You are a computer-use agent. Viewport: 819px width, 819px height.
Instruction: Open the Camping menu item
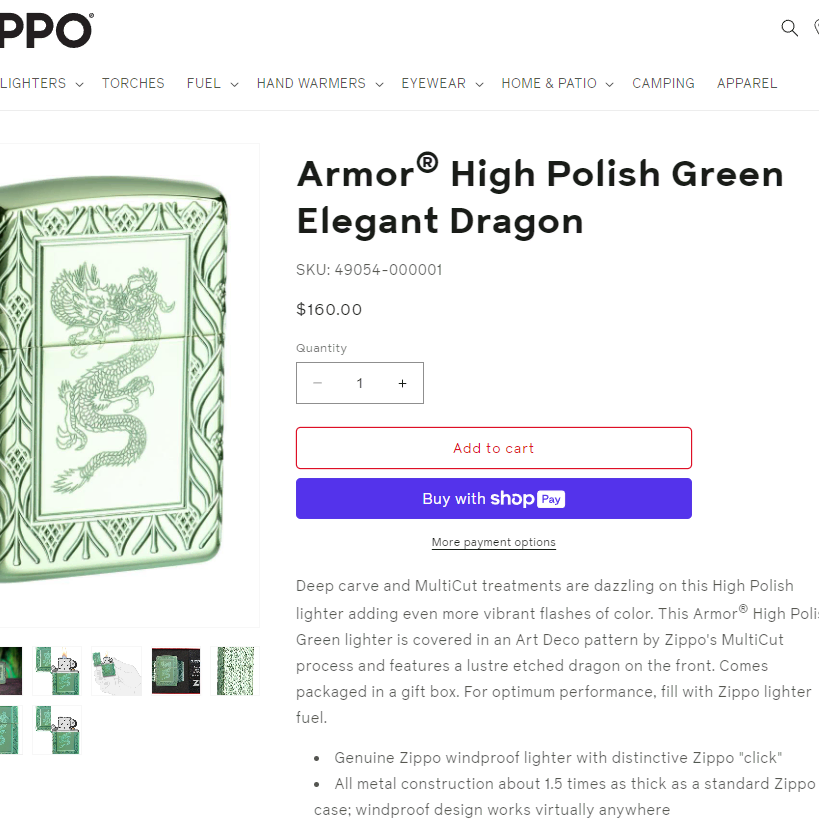(663, 84)
